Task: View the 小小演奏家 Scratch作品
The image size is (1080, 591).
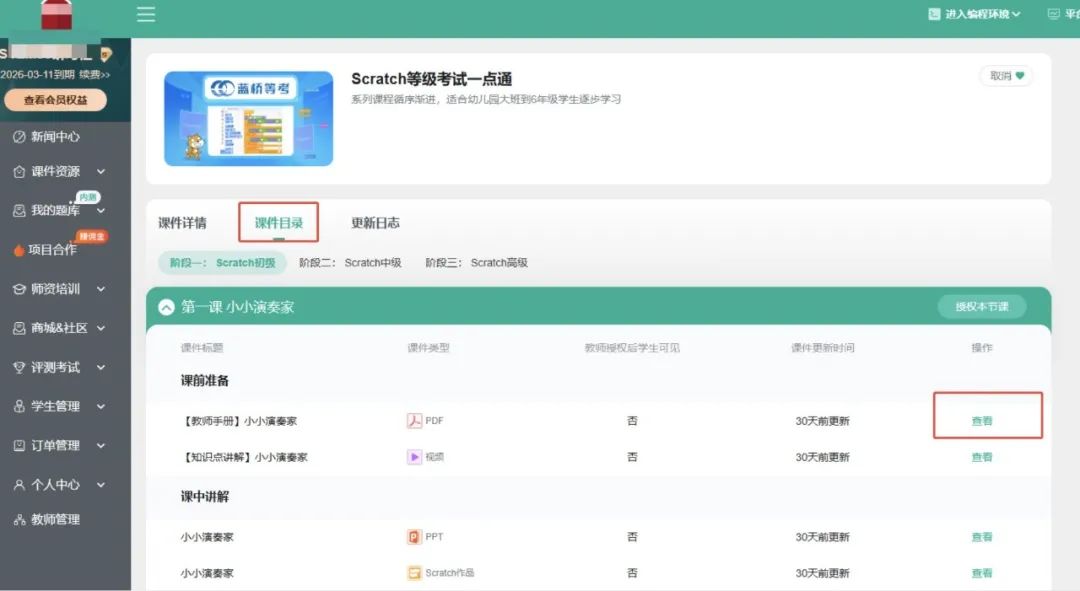Action: (x=982, y=573)
